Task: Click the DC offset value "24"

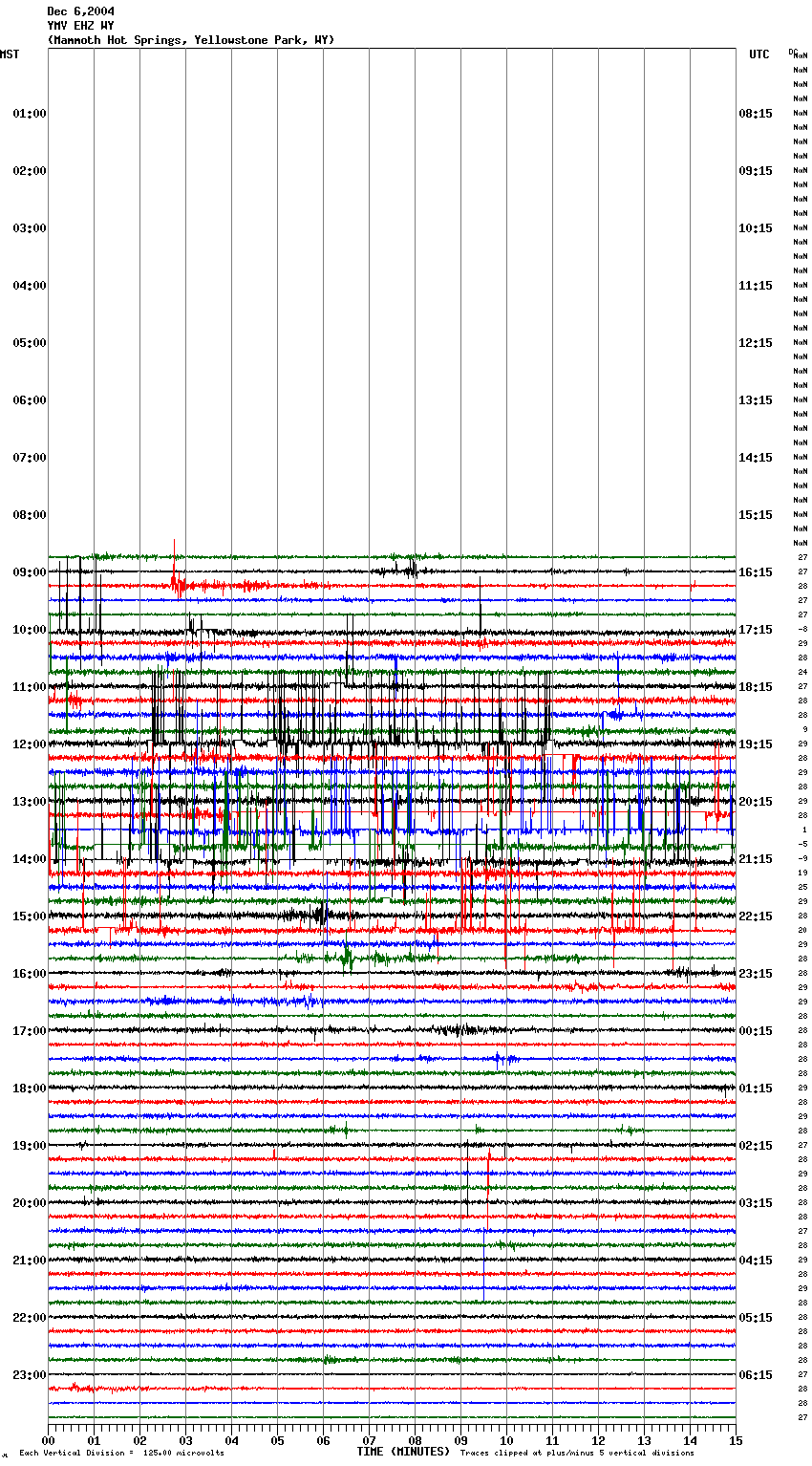Action: pos(802,673)
